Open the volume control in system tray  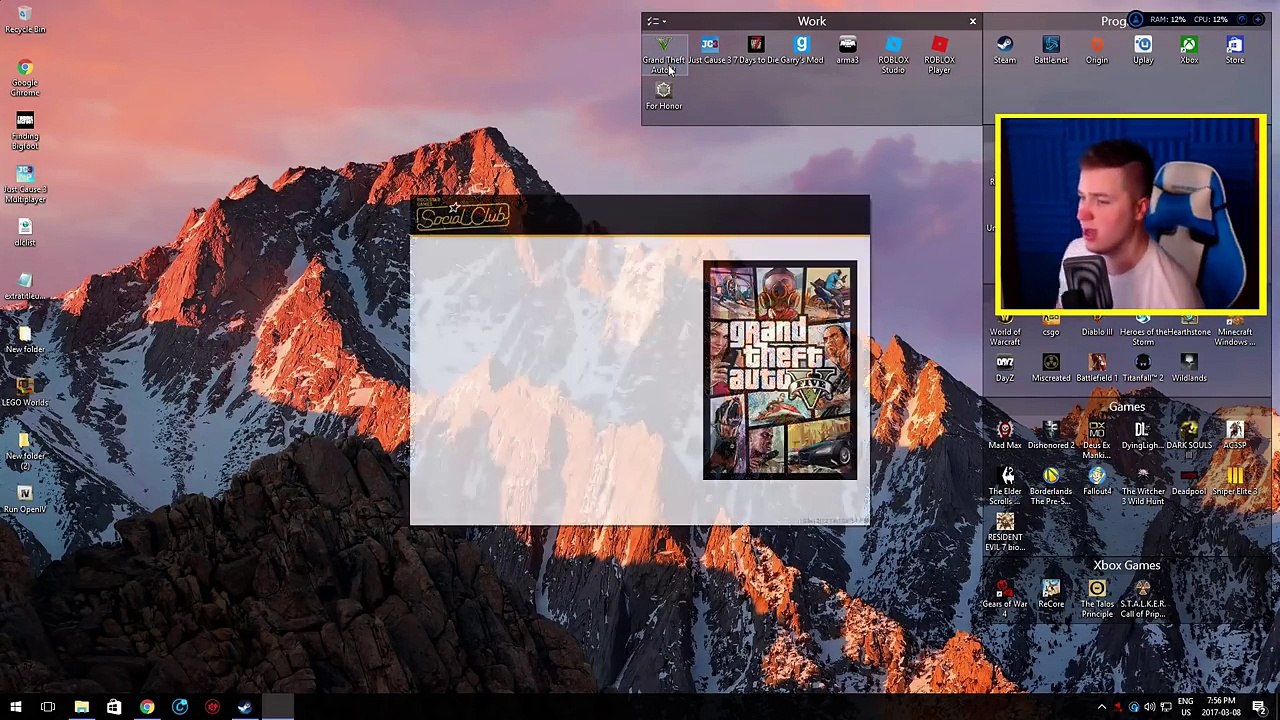1149,708
